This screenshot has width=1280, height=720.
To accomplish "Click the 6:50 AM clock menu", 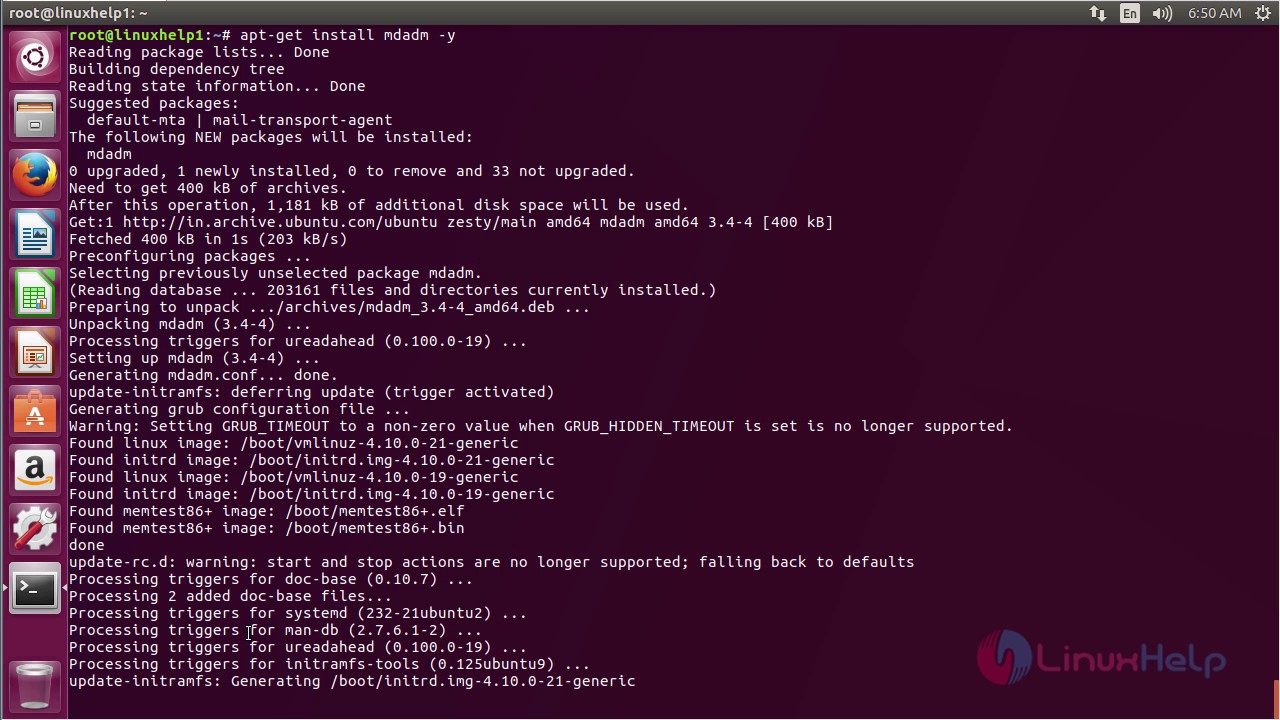I will click(1214, 13).
